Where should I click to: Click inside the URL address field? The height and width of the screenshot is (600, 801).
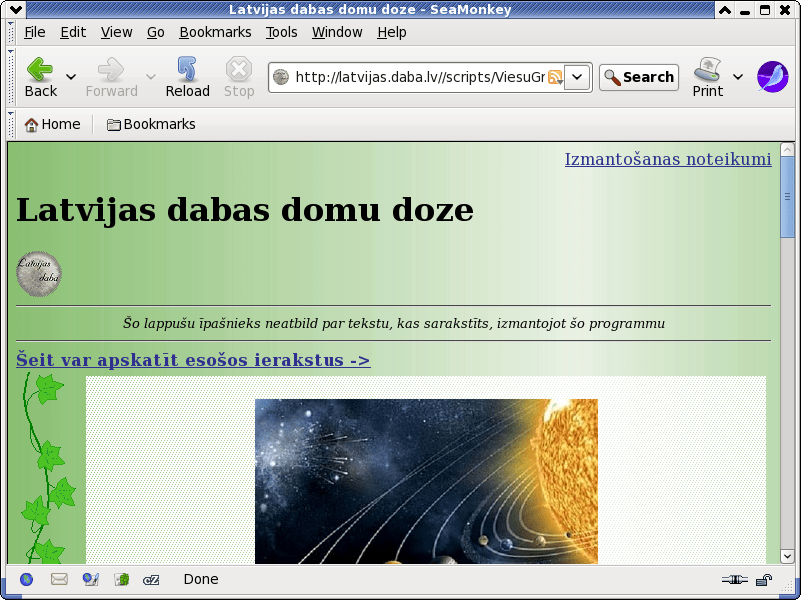pos(419,78)
